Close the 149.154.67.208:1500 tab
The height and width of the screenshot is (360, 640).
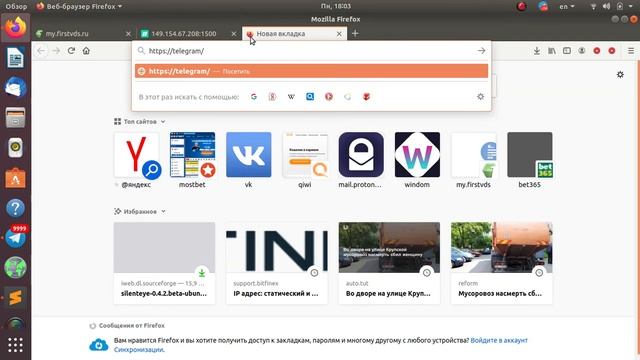tap(234, 34)
